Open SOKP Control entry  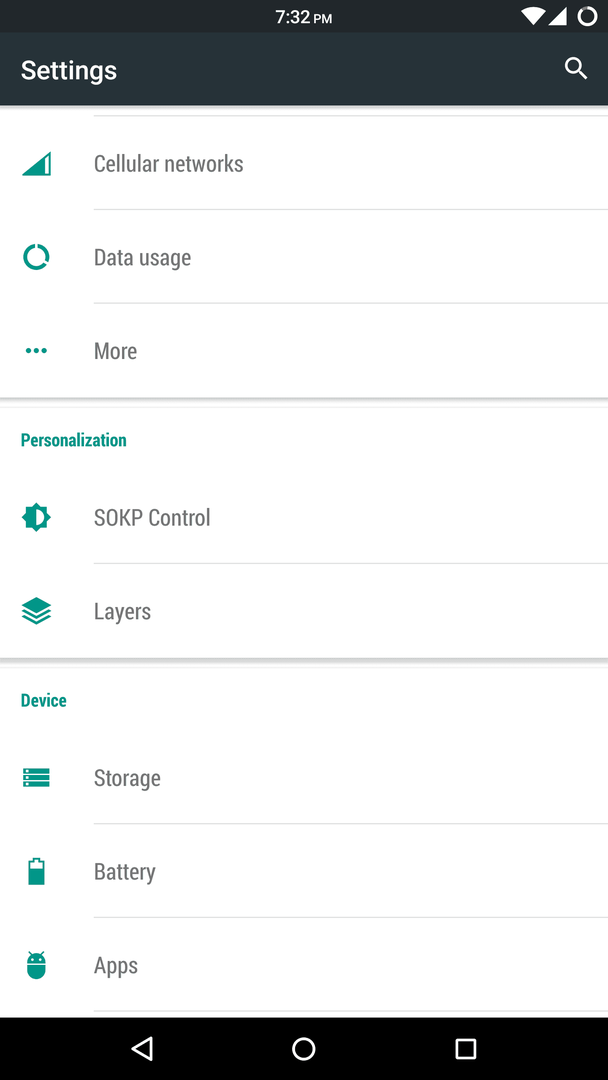pos(304,517)
